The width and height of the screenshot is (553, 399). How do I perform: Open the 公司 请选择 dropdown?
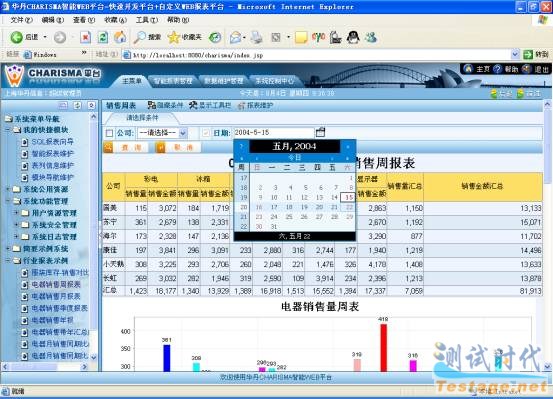pos(163,133)
